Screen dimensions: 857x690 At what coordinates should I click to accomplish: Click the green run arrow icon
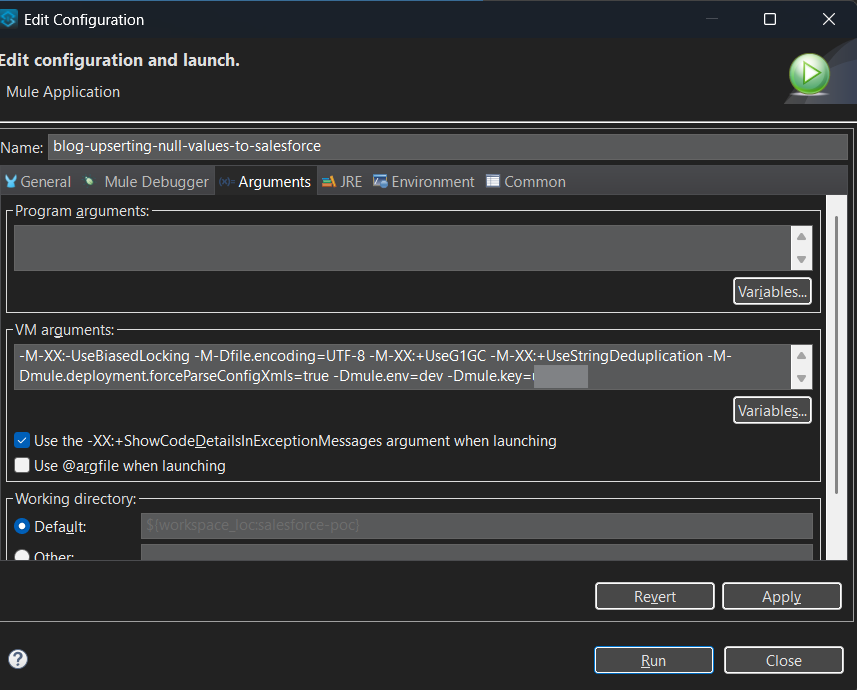[809, 73]
